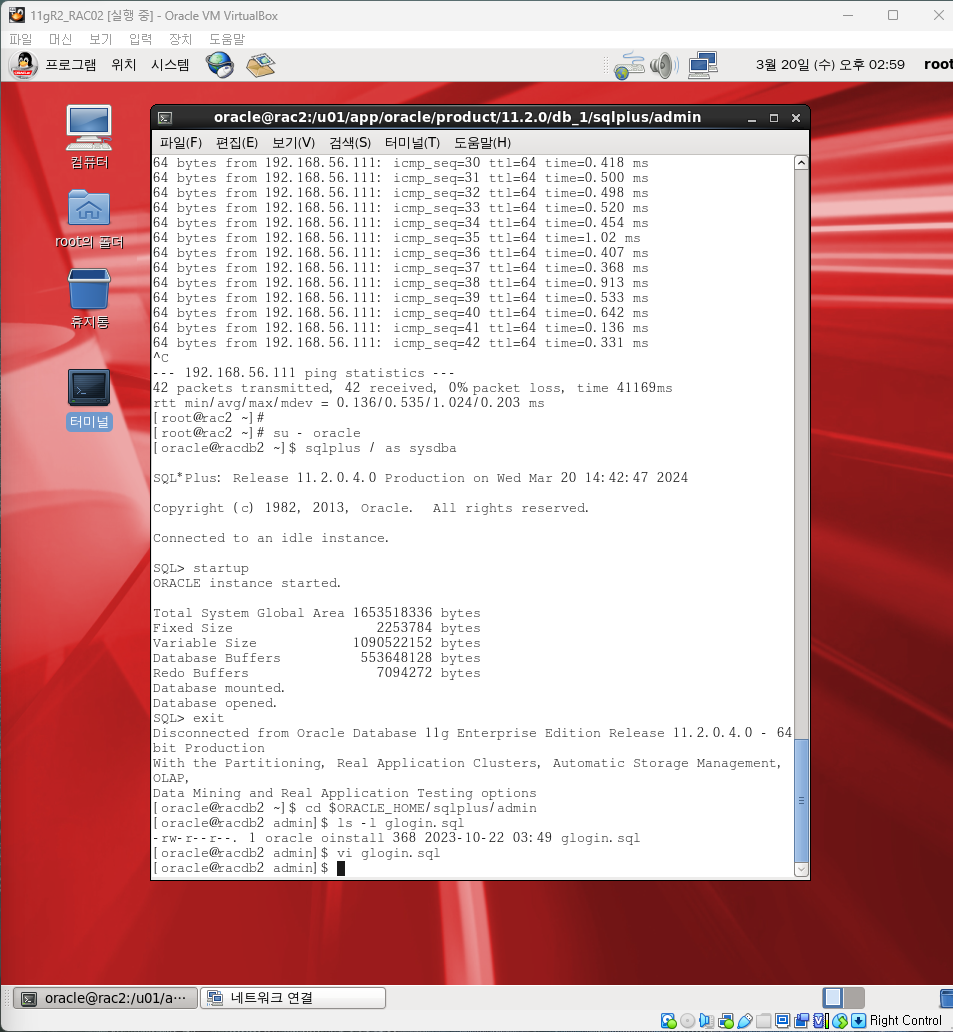Maximize the terminal window
The height and width of the screenshot is (1032, 953).
[774, 118]
